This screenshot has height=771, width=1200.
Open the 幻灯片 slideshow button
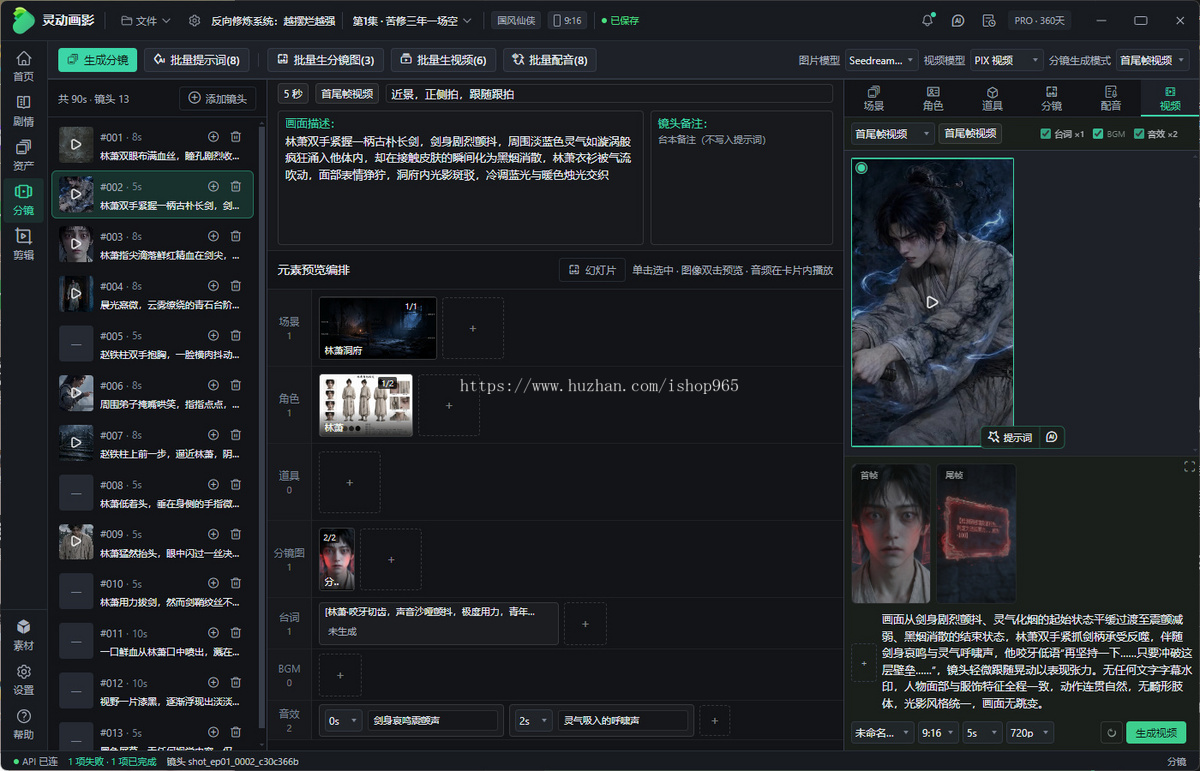(593, 270)
